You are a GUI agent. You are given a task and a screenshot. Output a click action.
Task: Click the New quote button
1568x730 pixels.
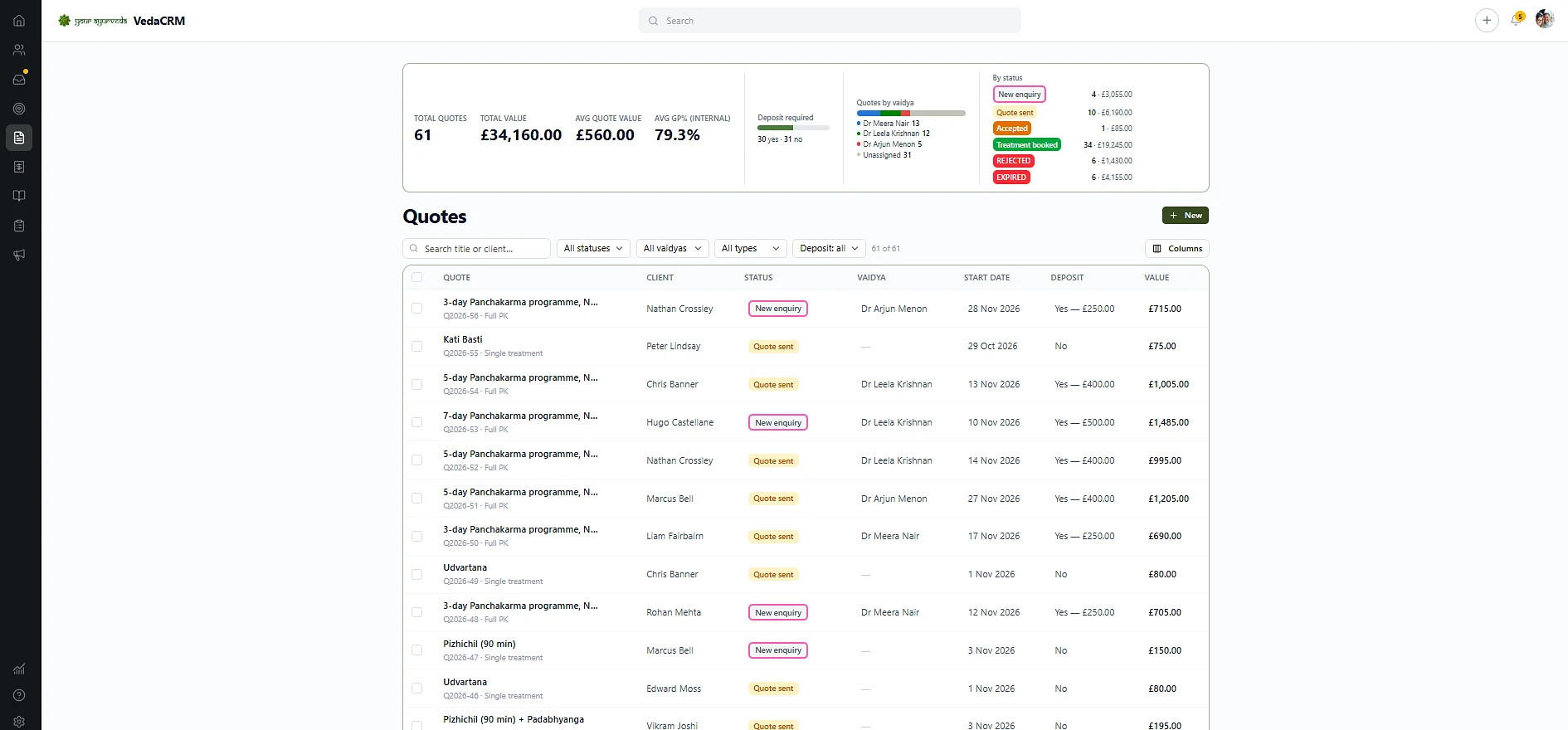[x=1186, y=216]
